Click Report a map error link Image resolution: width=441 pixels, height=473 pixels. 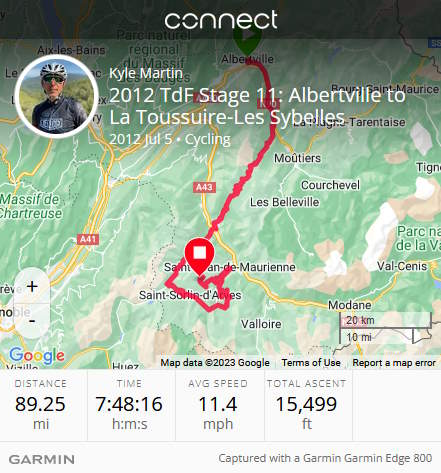point(394,363)
